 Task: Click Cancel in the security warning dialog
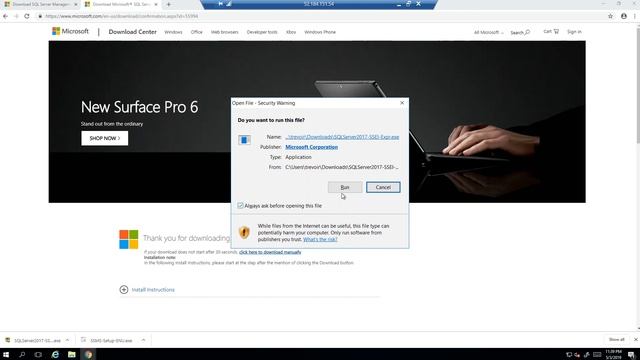383,187
